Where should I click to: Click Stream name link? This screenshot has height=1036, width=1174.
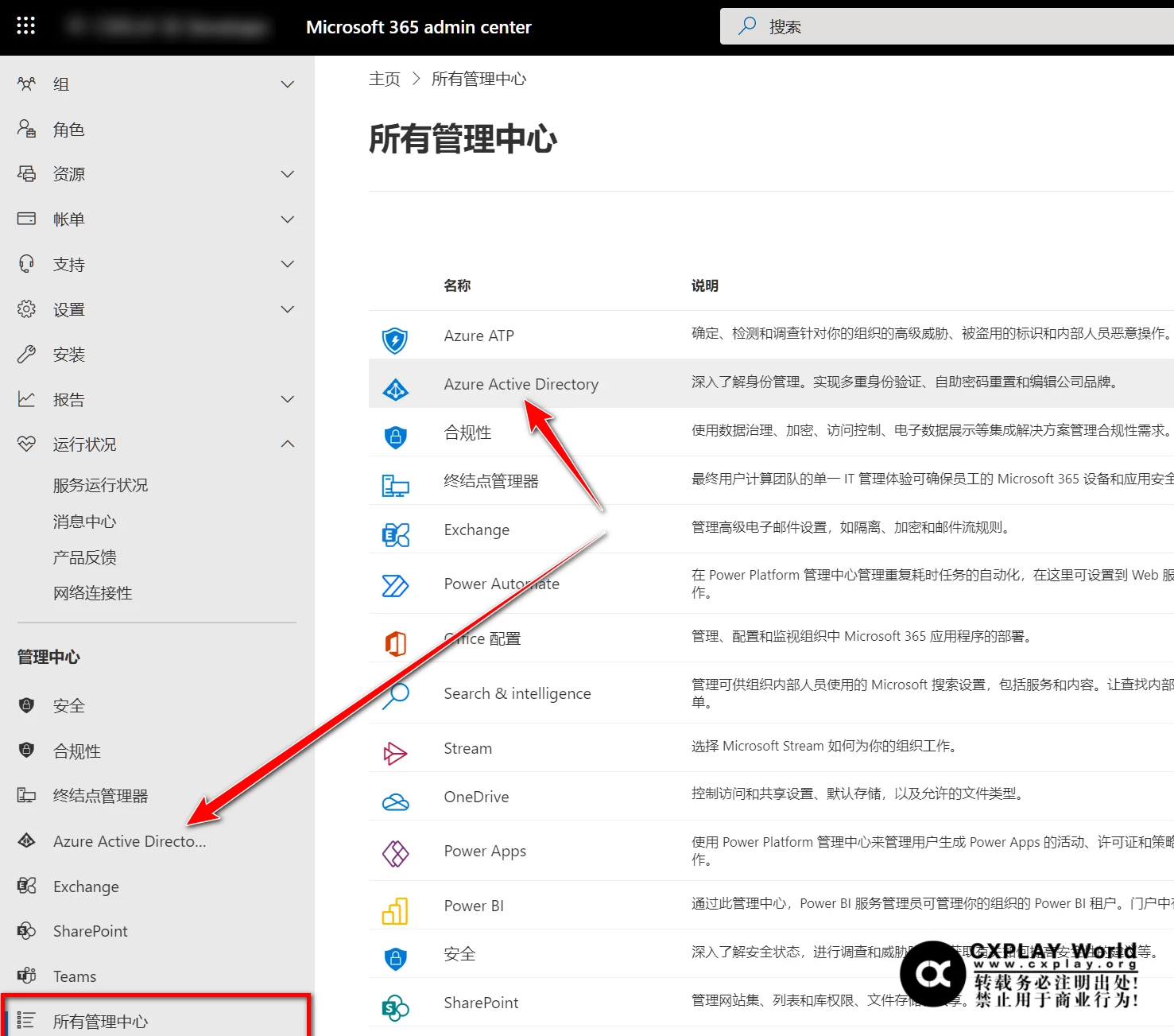467,748
